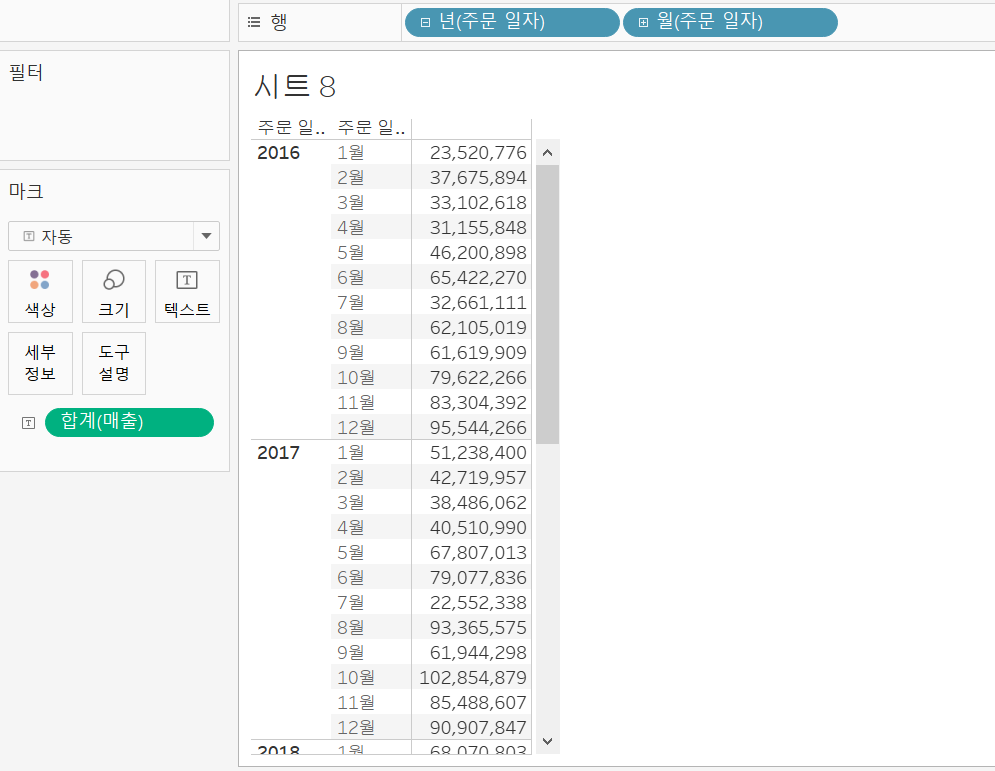This screenshot has height=771, width=995.
Task: Select the value 79,077,836
Action: pyautogui.click(x=478, y=578)
